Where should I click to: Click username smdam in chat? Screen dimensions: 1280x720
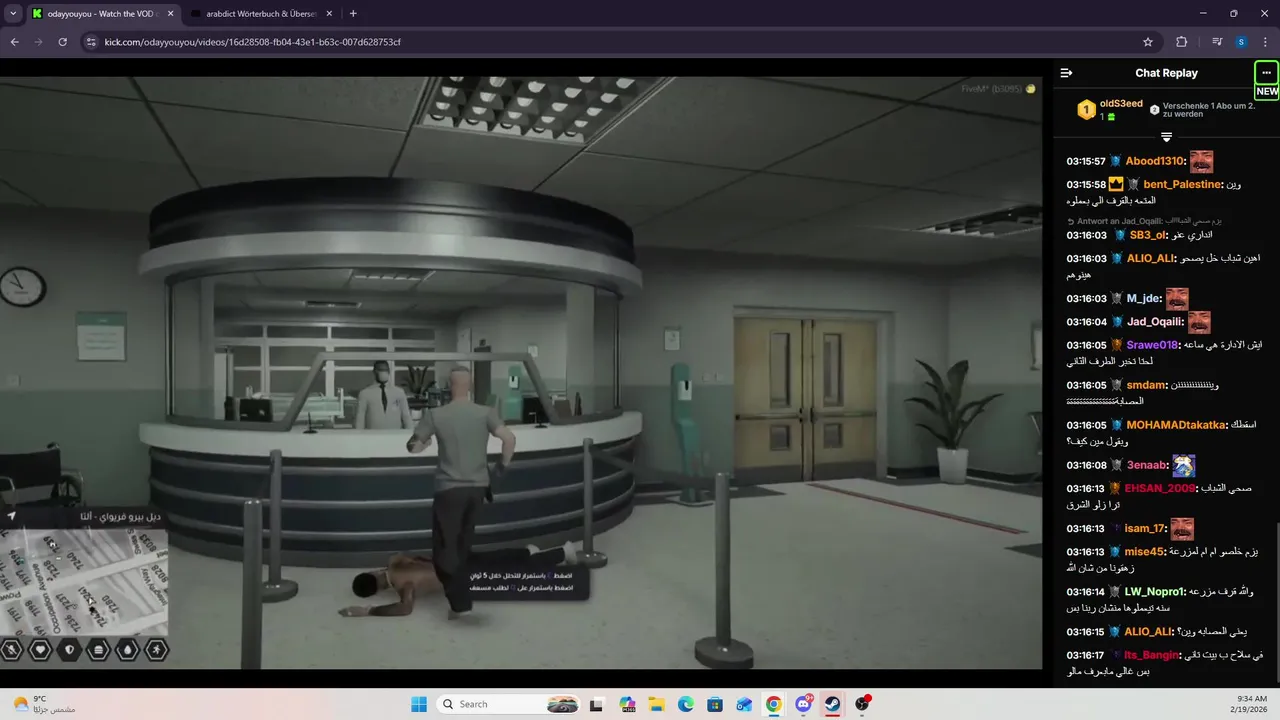tap(1147, 385)
